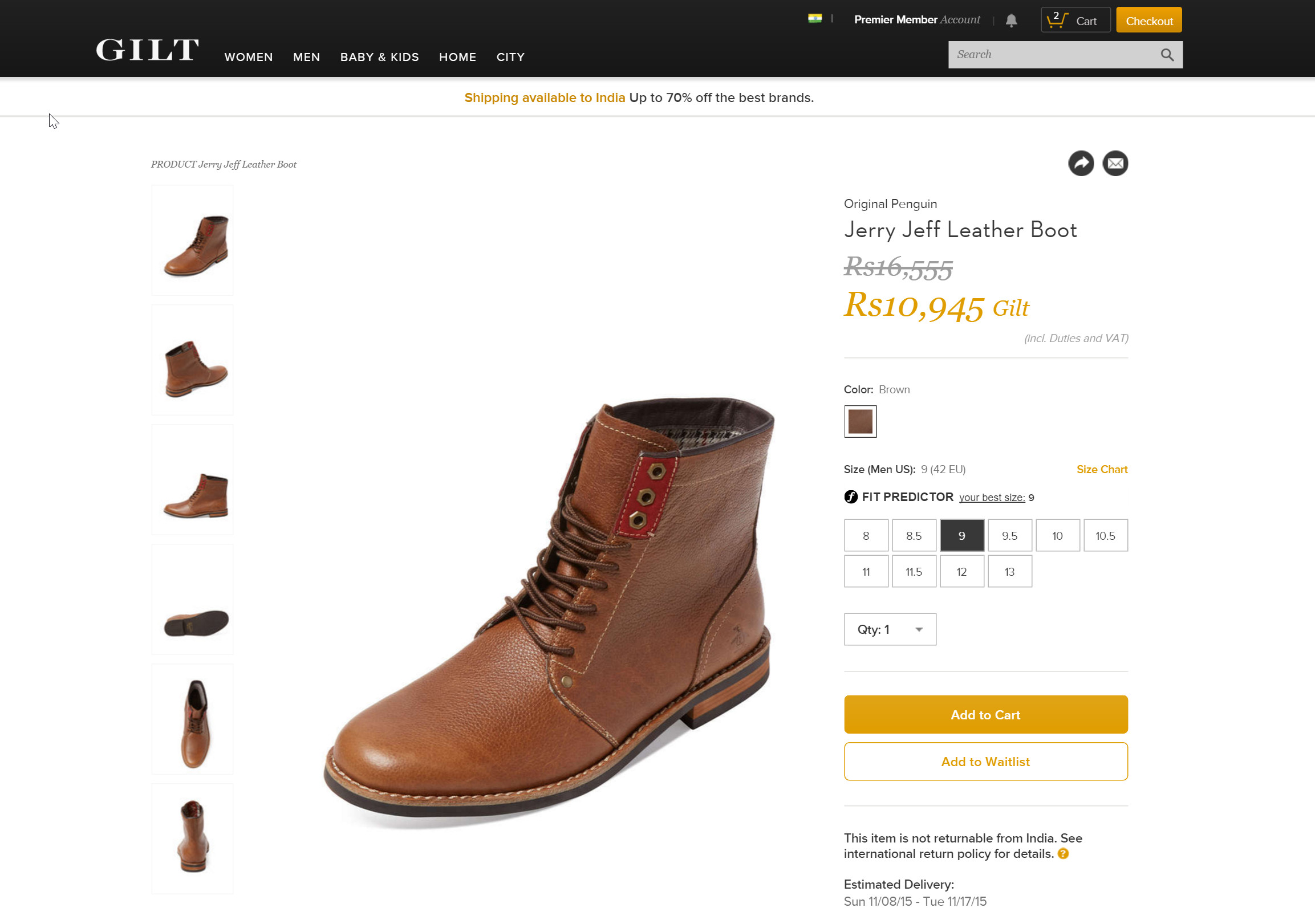
Task: Click the email envelope icon
Action: coord(1114,163)
